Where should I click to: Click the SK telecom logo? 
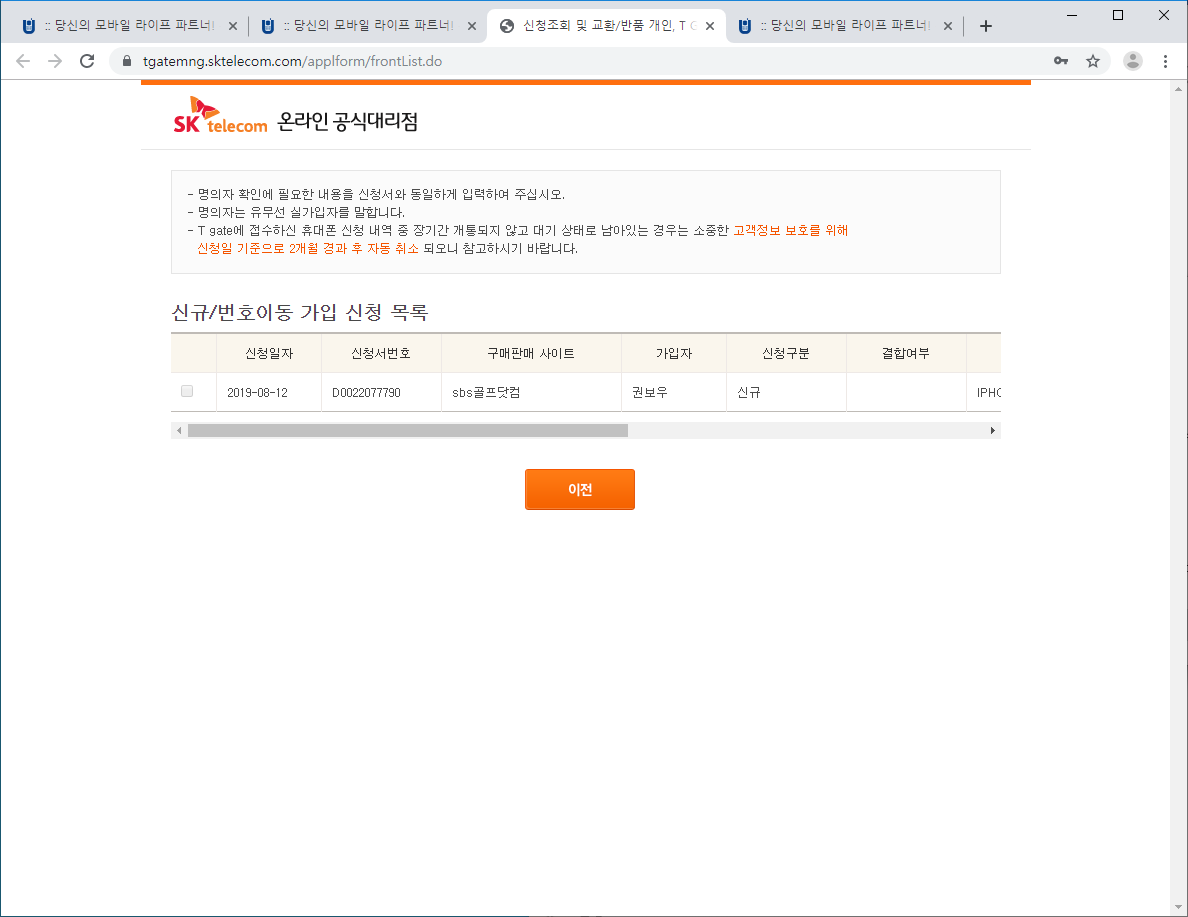click(220, 117)
